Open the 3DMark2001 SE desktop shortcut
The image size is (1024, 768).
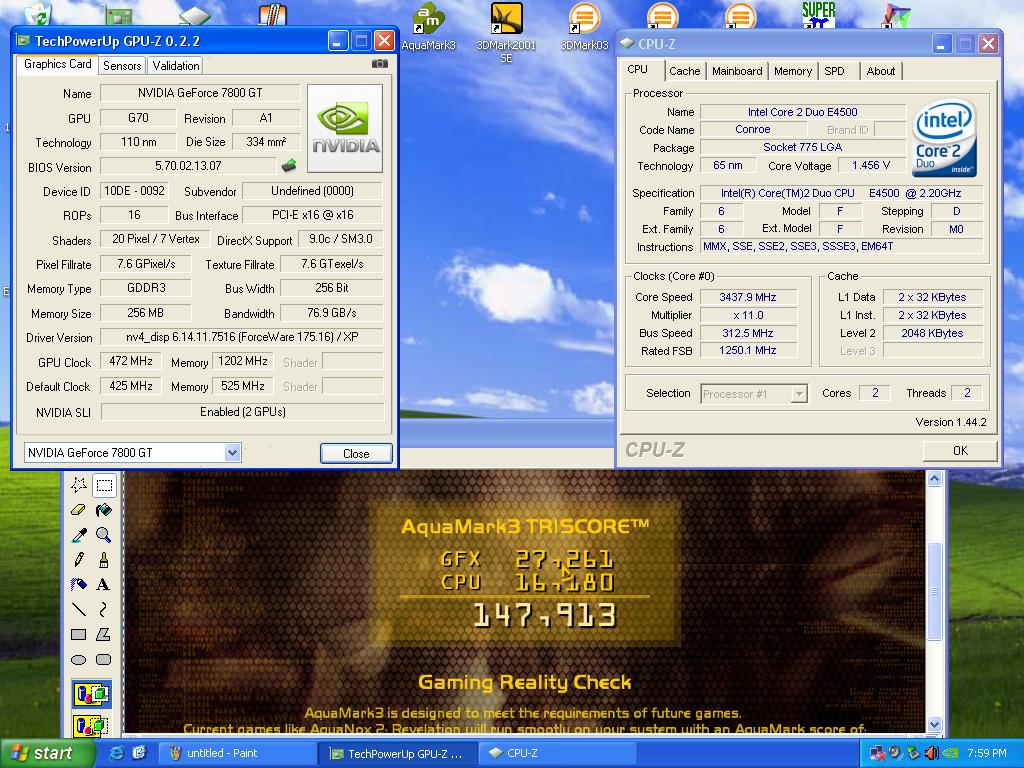coord(506,33)
